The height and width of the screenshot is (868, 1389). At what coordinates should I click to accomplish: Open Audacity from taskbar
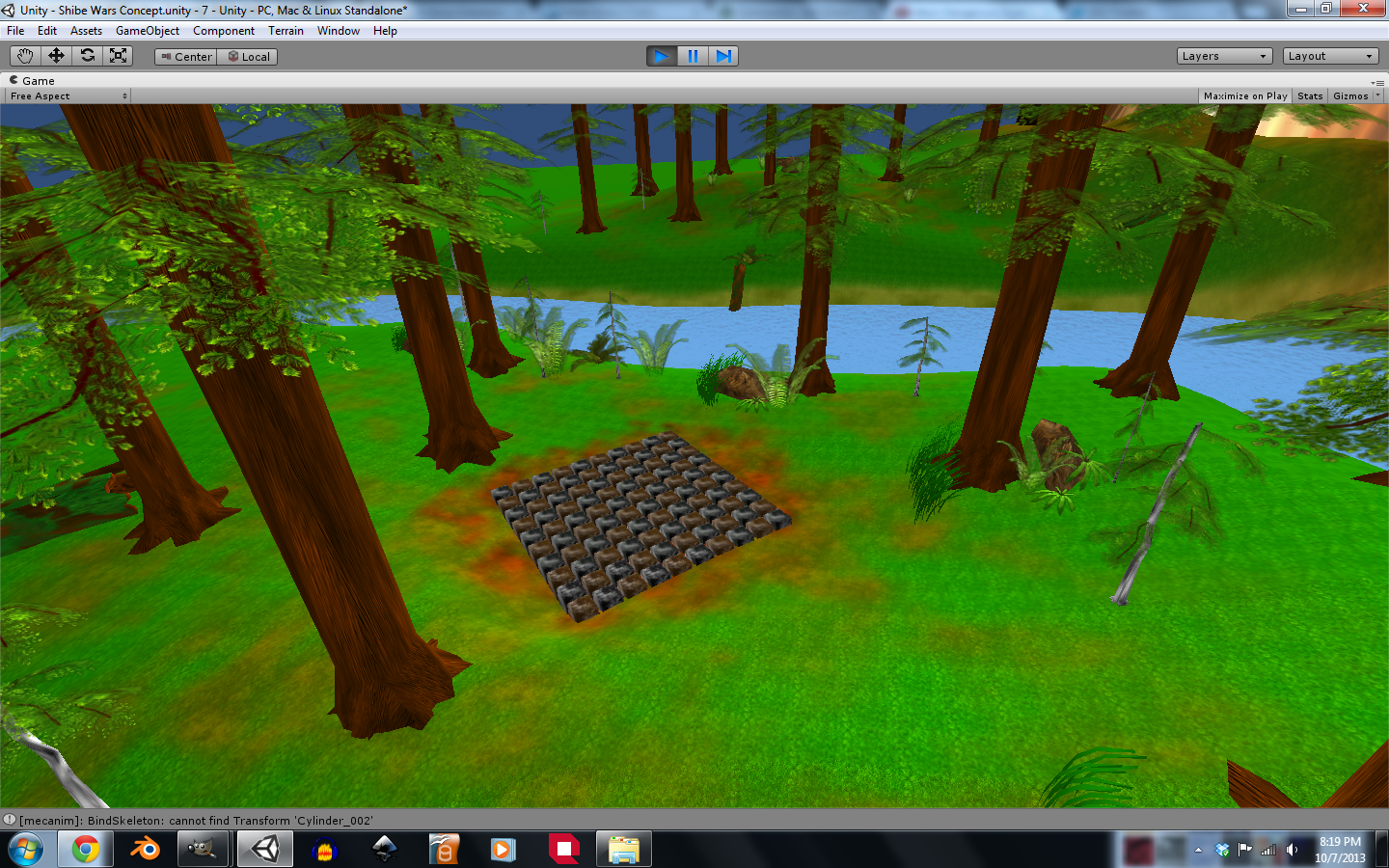pos(325,850)
